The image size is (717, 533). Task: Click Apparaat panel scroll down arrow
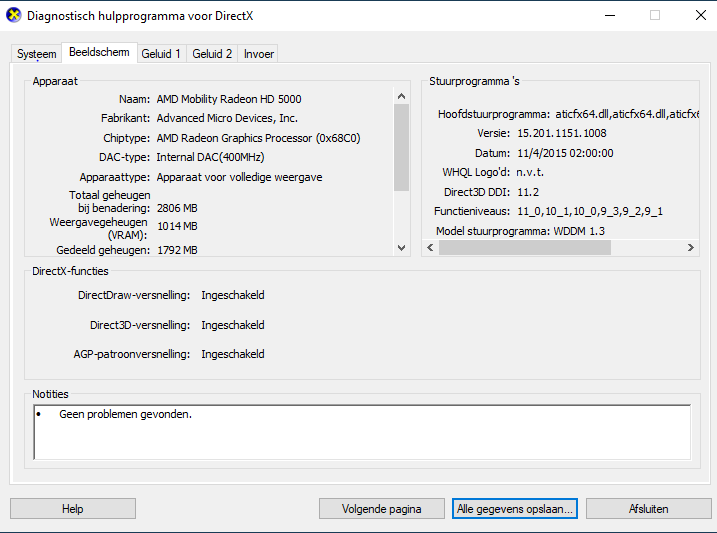pyautogui.click(x=401, y=248)
